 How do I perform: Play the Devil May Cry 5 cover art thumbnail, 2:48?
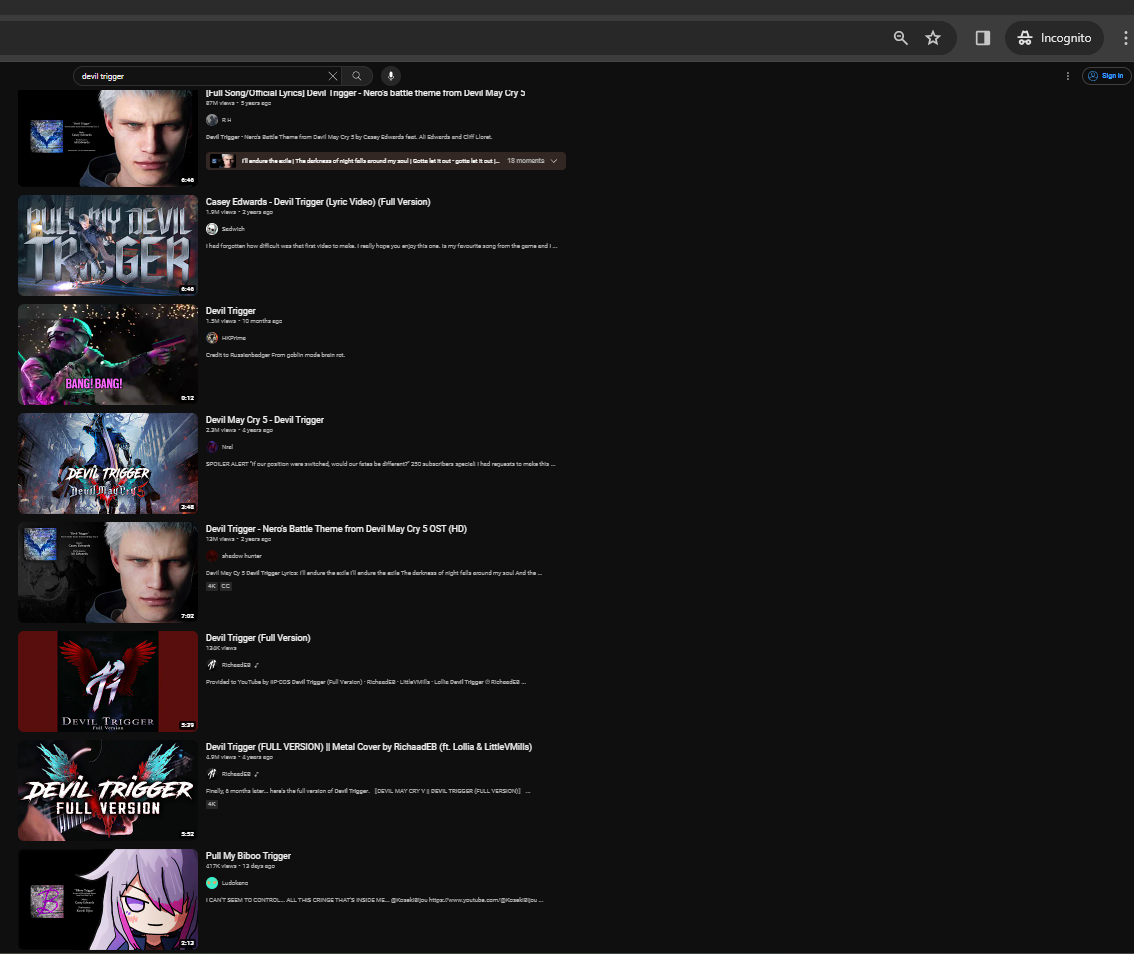pos(108,464)
